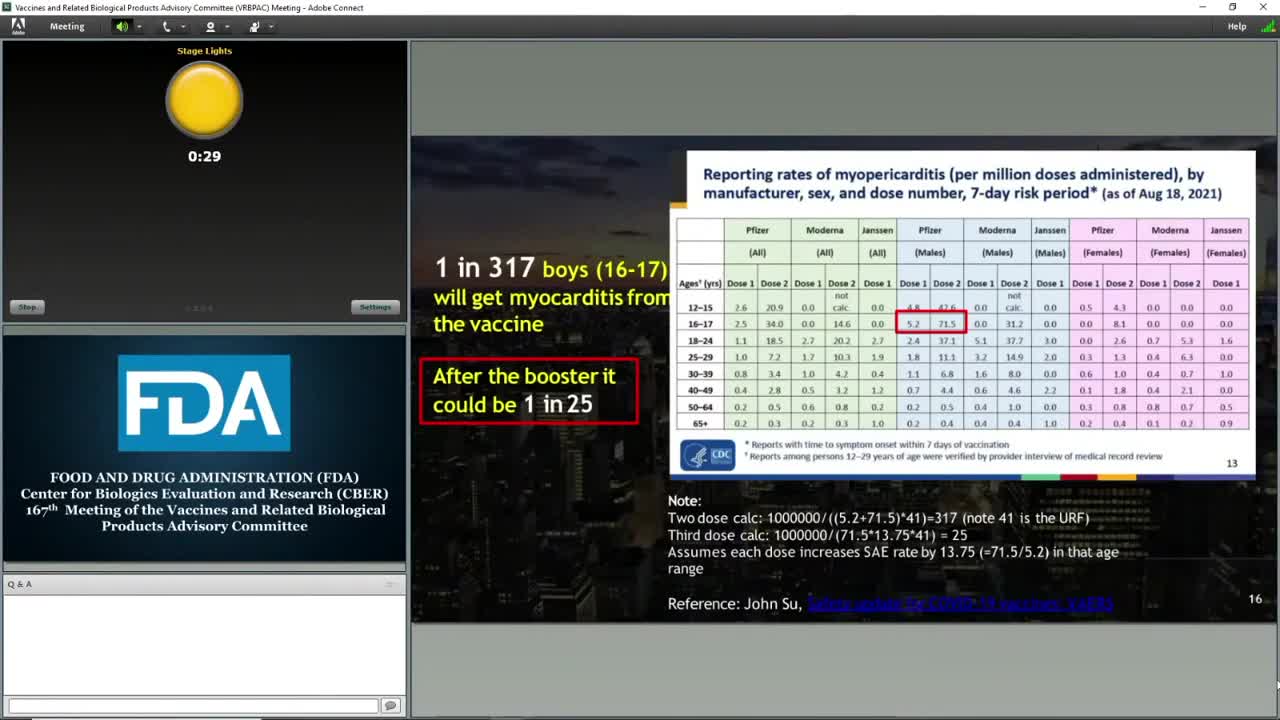This screenshot has height=720, width=1280.
Task: Expand the speaker options dropdown arrow
Action: (x=139, y=27)
